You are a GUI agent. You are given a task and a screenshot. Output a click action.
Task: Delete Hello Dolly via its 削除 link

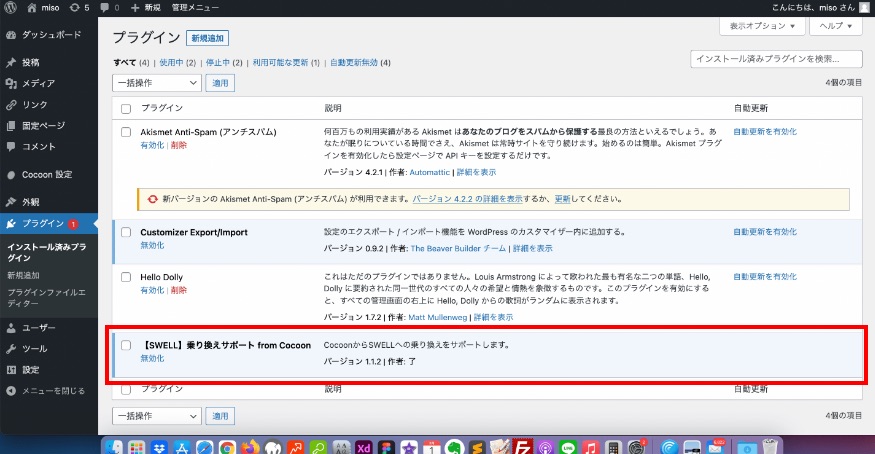(179, 290)
